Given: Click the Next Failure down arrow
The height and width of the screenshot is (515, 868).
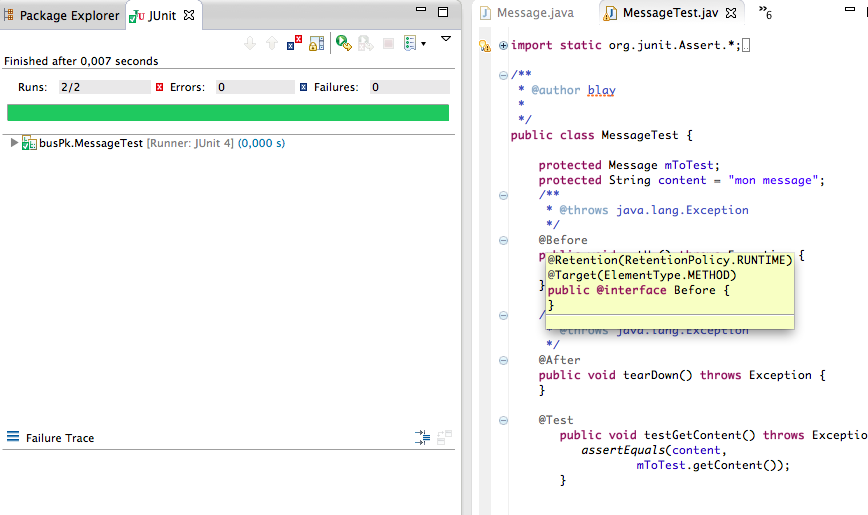Looking at the screenshot, I should 250,43.
